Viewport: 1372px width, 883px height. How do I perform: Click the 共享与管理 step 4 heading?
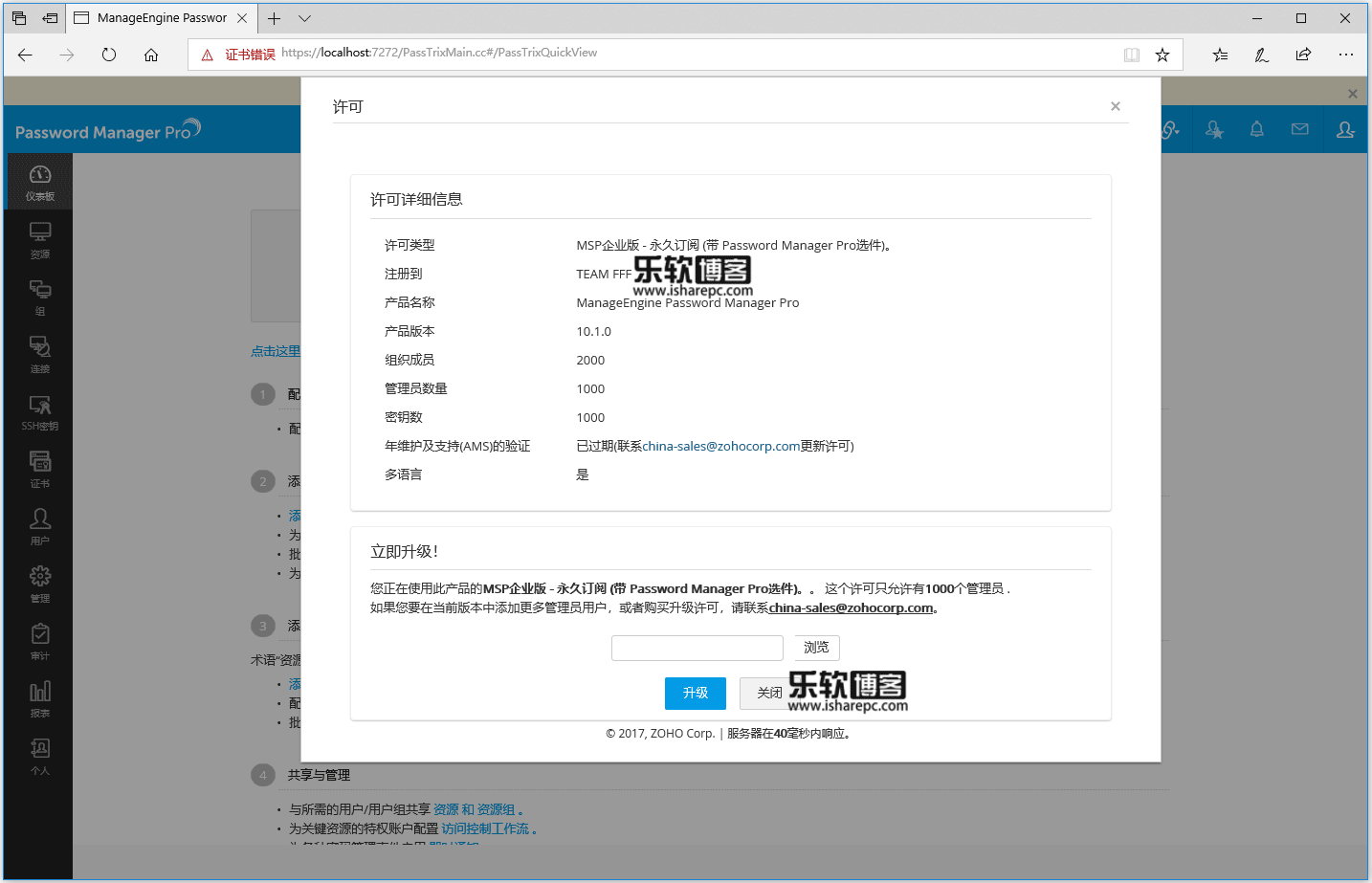(319, 775)
